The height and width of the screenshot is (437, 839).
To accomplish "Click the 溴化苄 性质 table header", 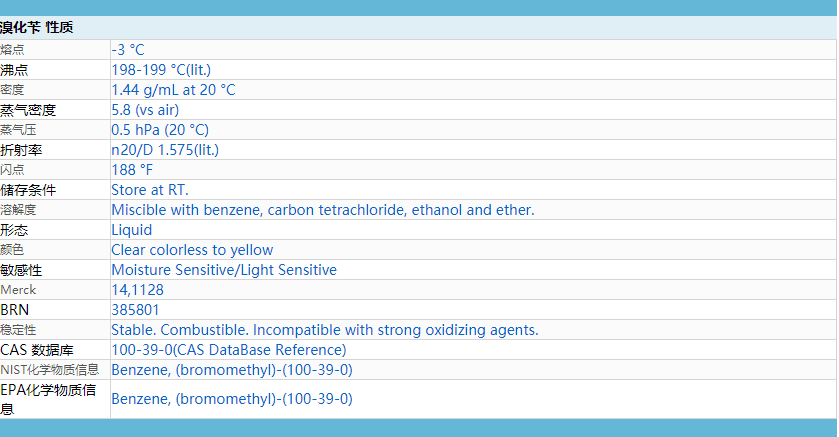I will coord(36,27).
